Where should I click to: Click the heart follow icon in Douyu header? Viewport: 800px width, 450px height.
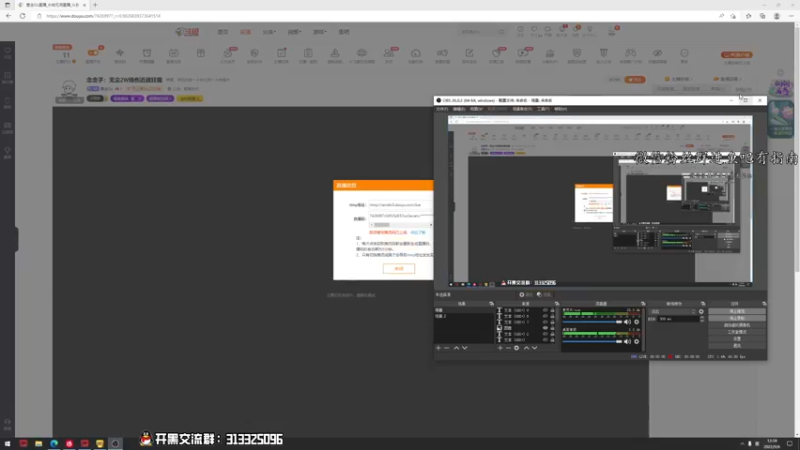point(534,30)
